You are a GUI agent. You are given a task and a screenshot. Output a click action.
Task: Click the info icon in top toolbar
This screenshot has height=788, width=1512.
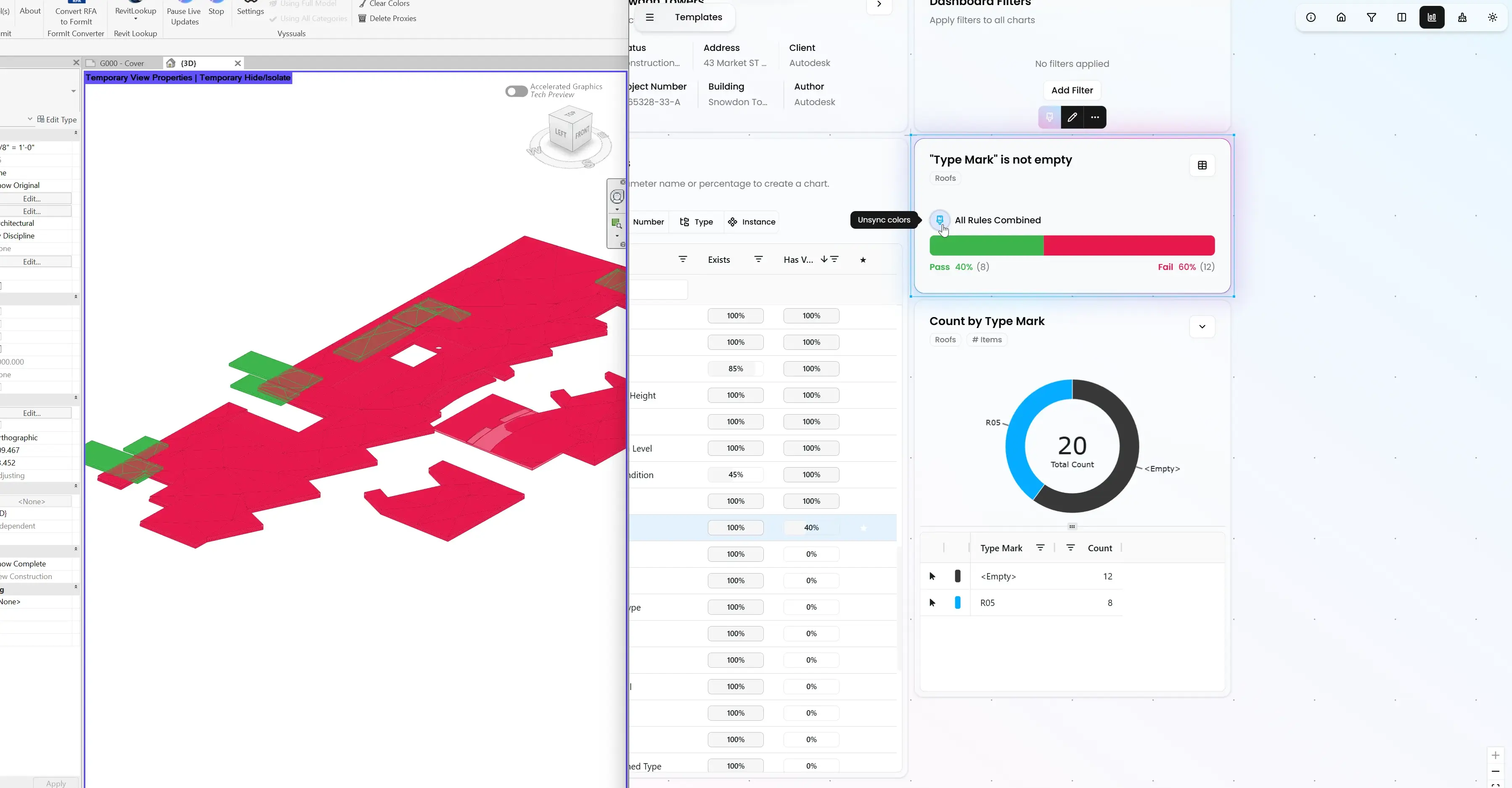point(1311,18)
